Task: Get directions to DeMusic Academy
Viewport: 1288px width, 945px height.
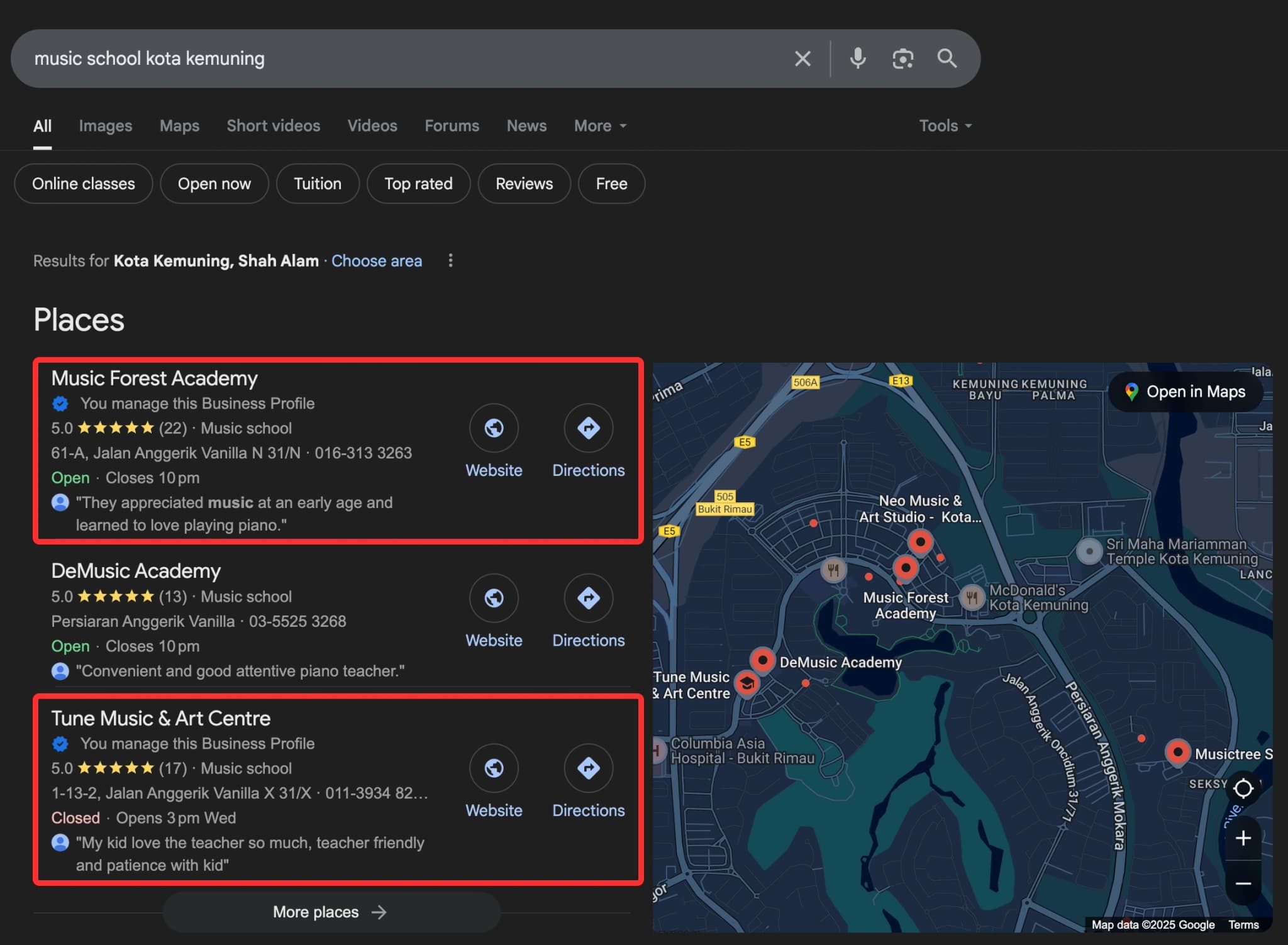Action: [x=588, y=598]
